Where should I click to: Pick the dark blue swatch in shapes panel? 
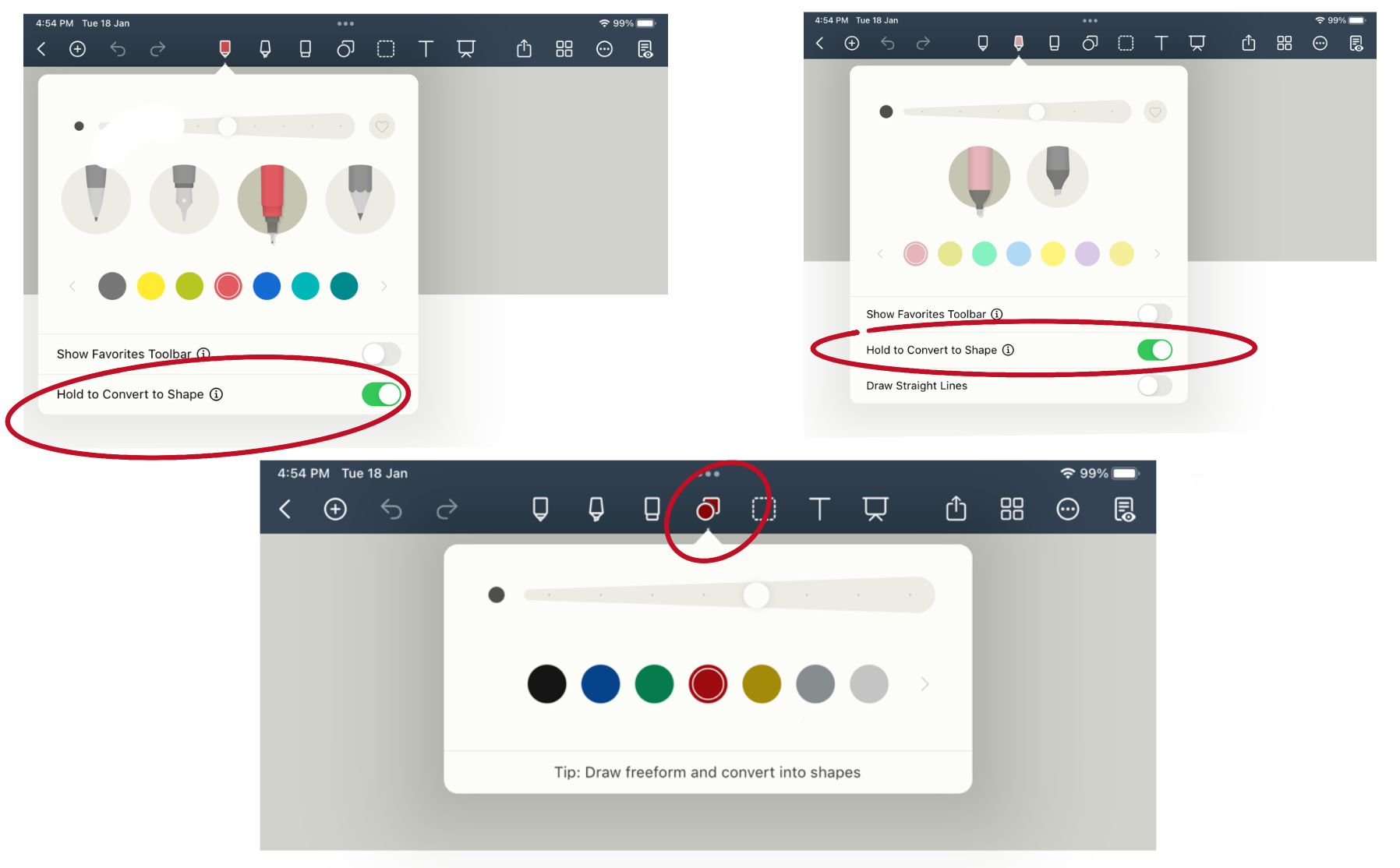pyautogui.click(x=600, y=684)
